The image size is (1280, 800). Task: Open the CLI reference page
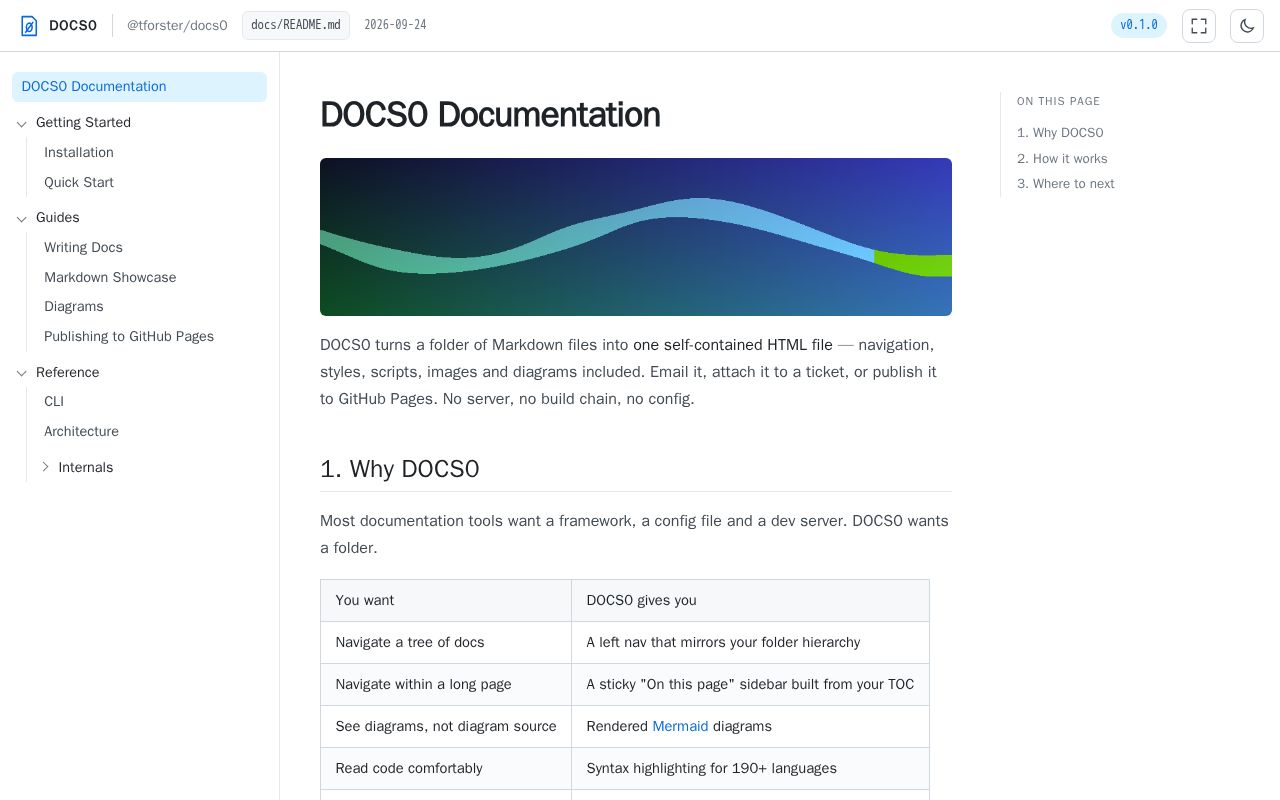tap(54, 401)
